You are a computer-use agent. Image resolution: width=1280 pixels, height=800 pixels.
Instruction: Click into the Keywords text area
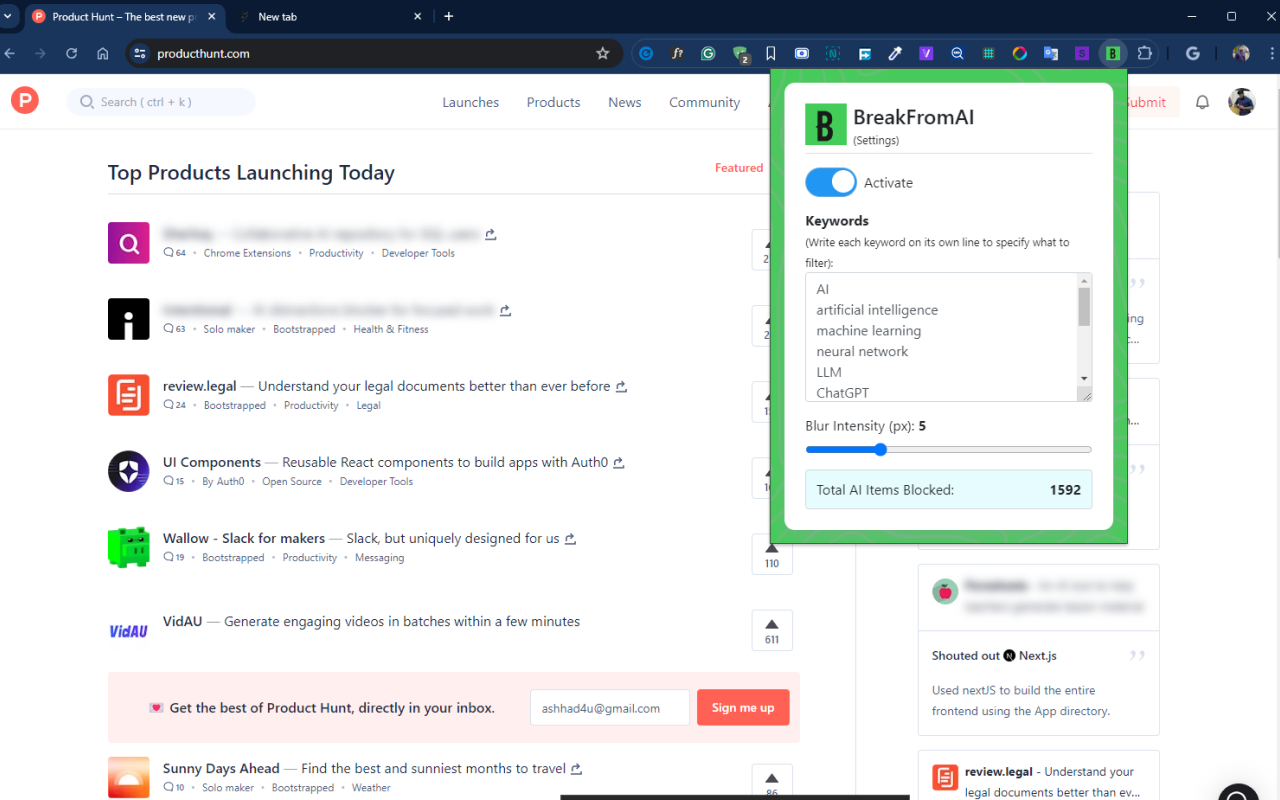[941, 337]
